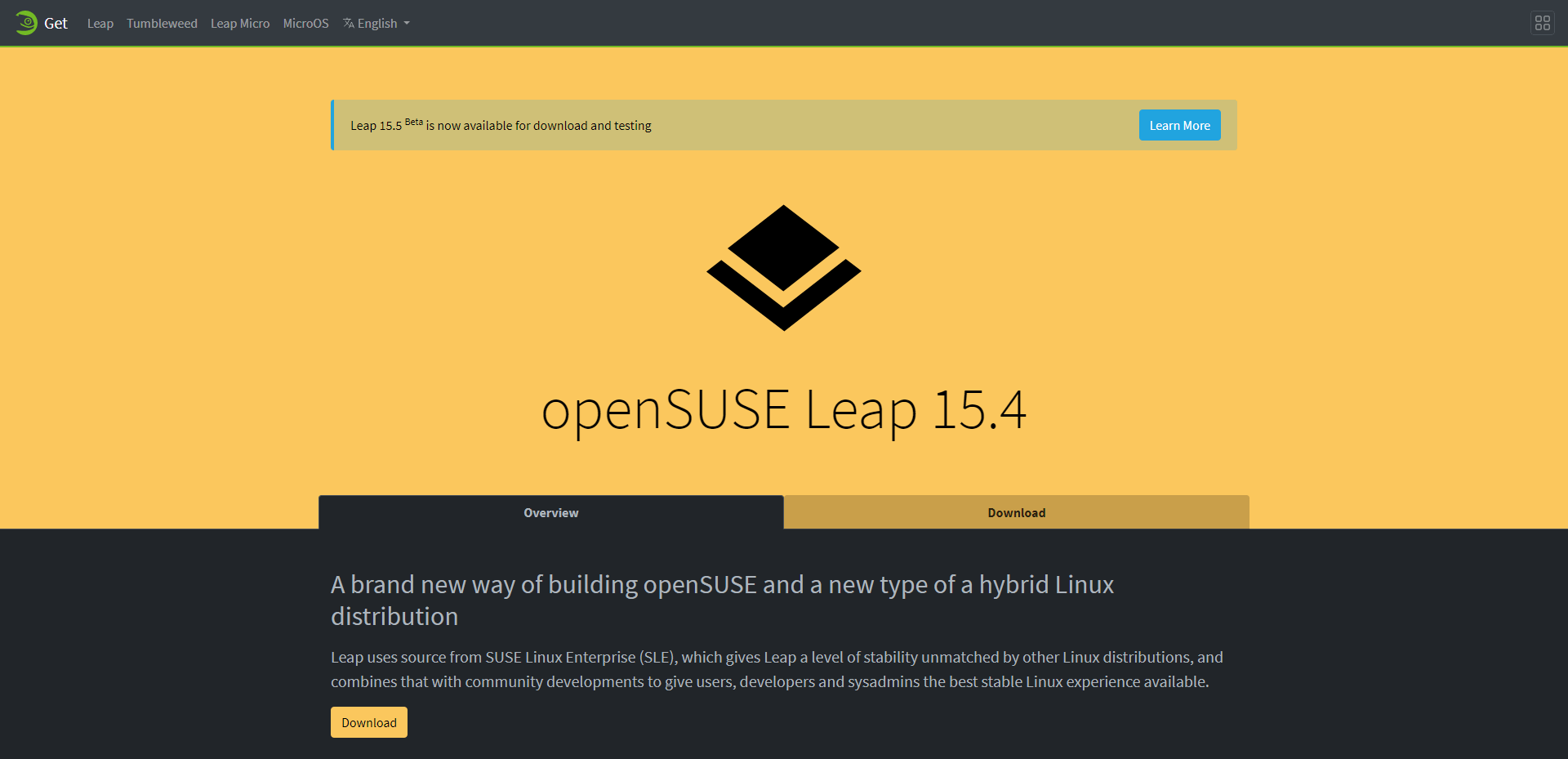Click the Learn More button
1568x759 pixels.
[1179, 125]
